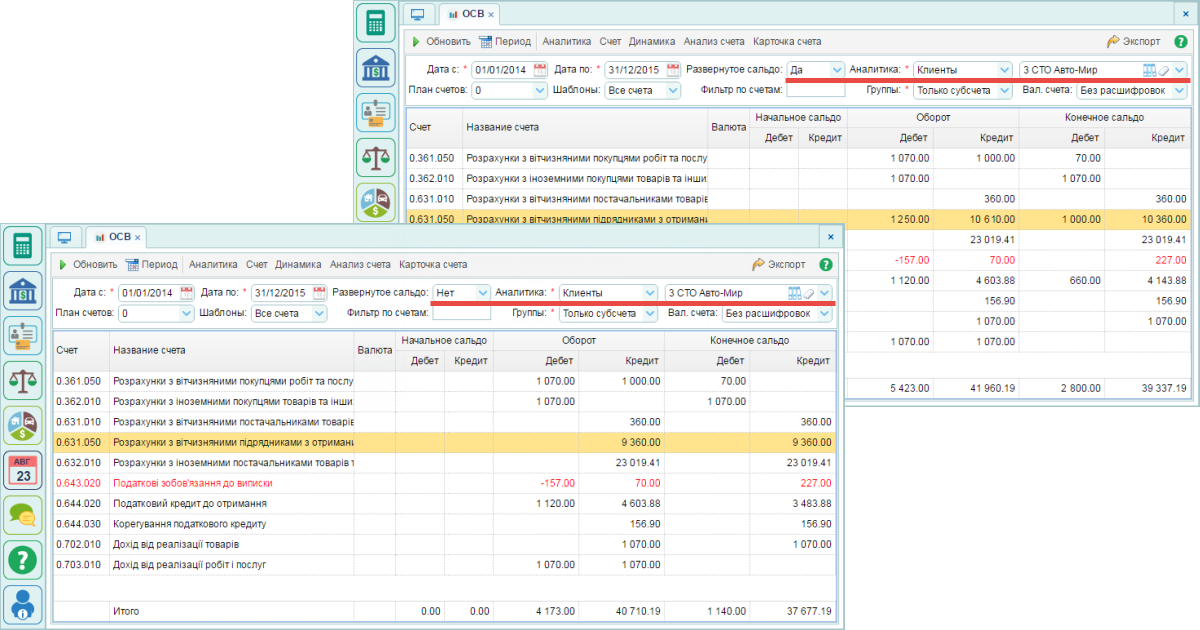1200x630 pixels.
Task: Expand the 'Развернутое сальдо' dropdown set to 'Да'
Action: [835, 70]
